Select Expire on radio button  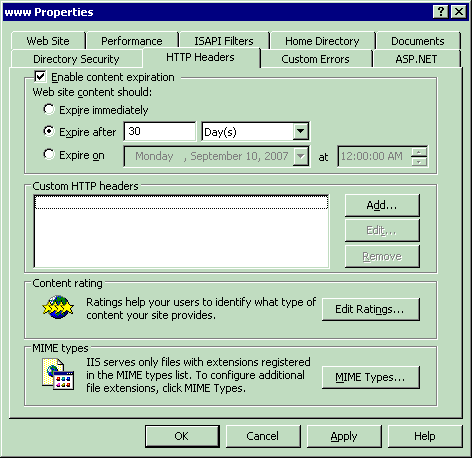[49, 154]
